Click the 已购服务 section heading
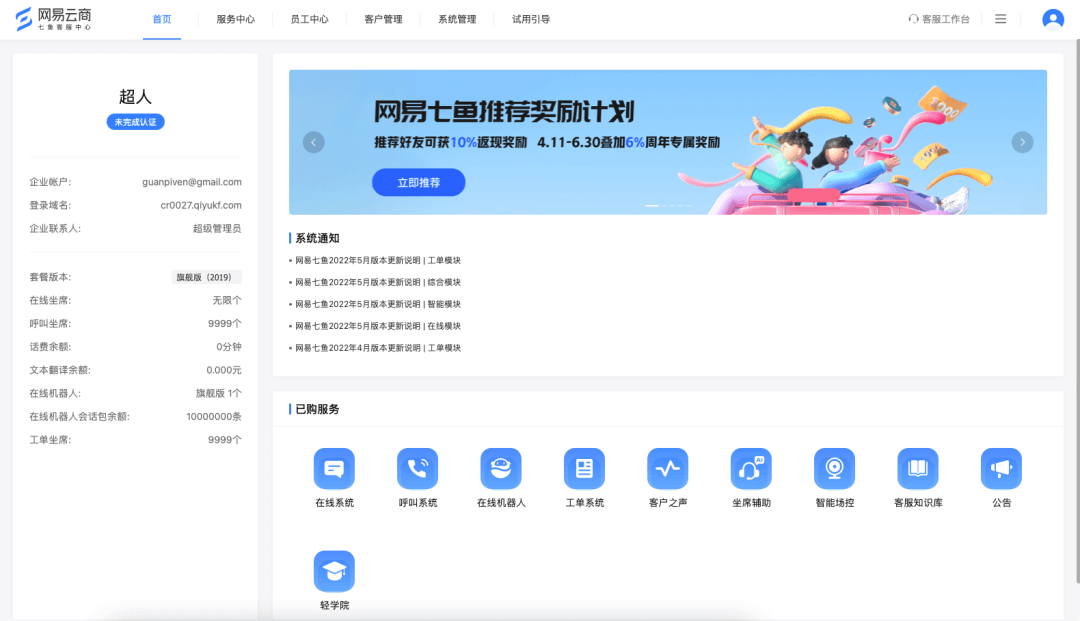 (x=317, y=409)
